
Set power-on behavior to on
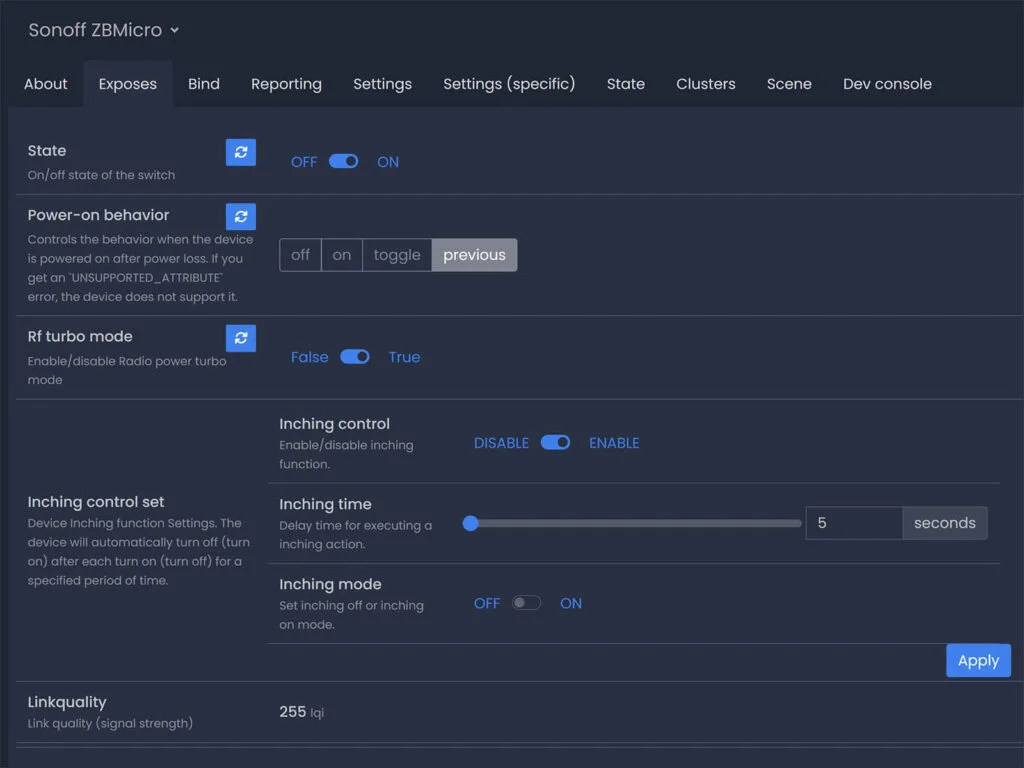(342, 255)
